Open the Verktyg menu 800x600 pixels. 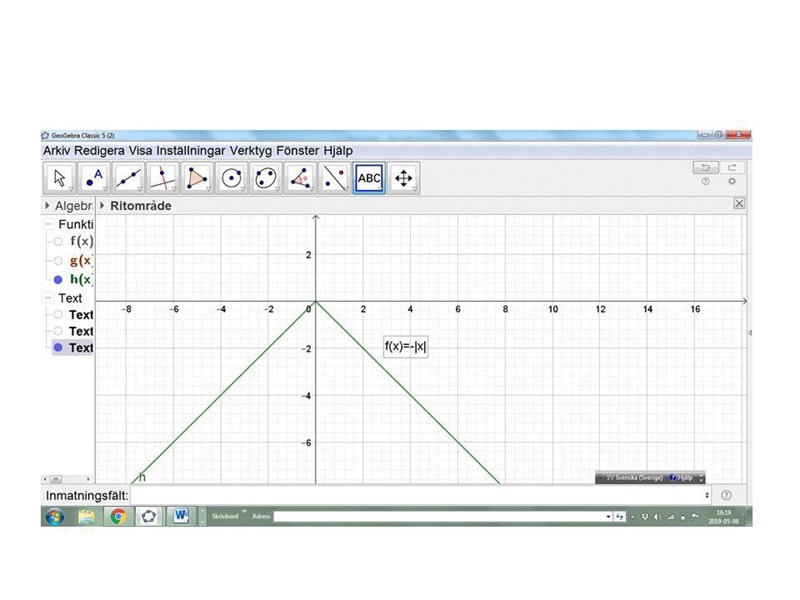click(x=249, y=150)
